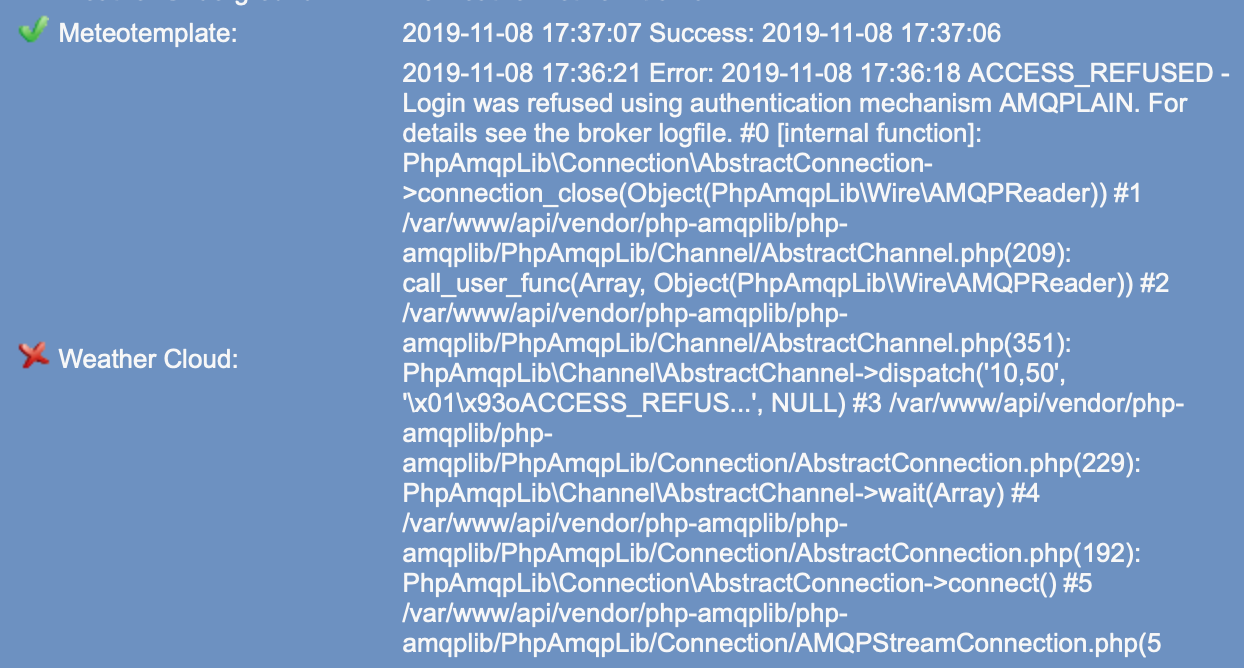Click the AbstractConnection.php(229) line
The height and width of the screenshot is (668, 1244).
coord(769,464)
